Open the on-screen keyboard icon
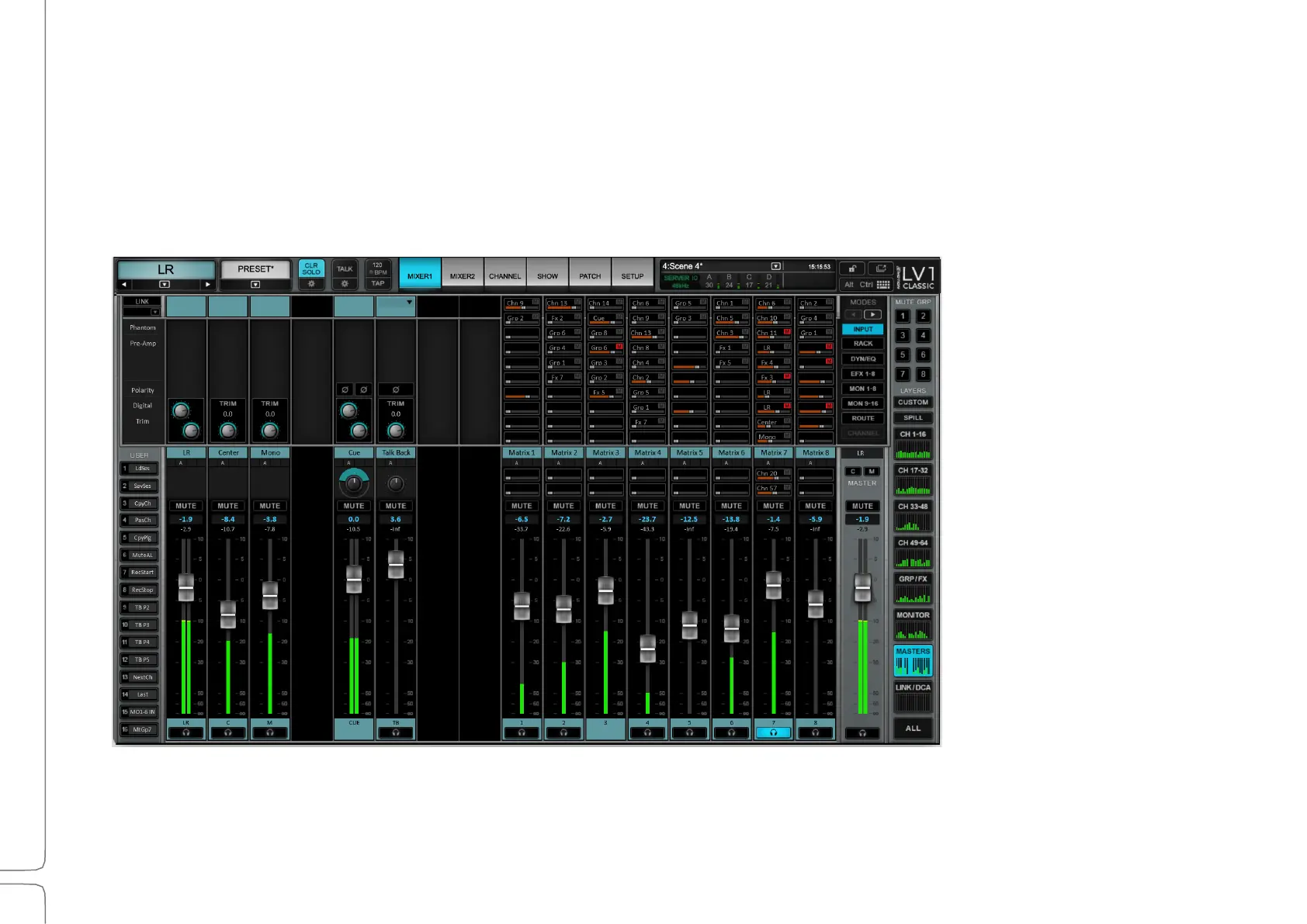 click(883, 285)
